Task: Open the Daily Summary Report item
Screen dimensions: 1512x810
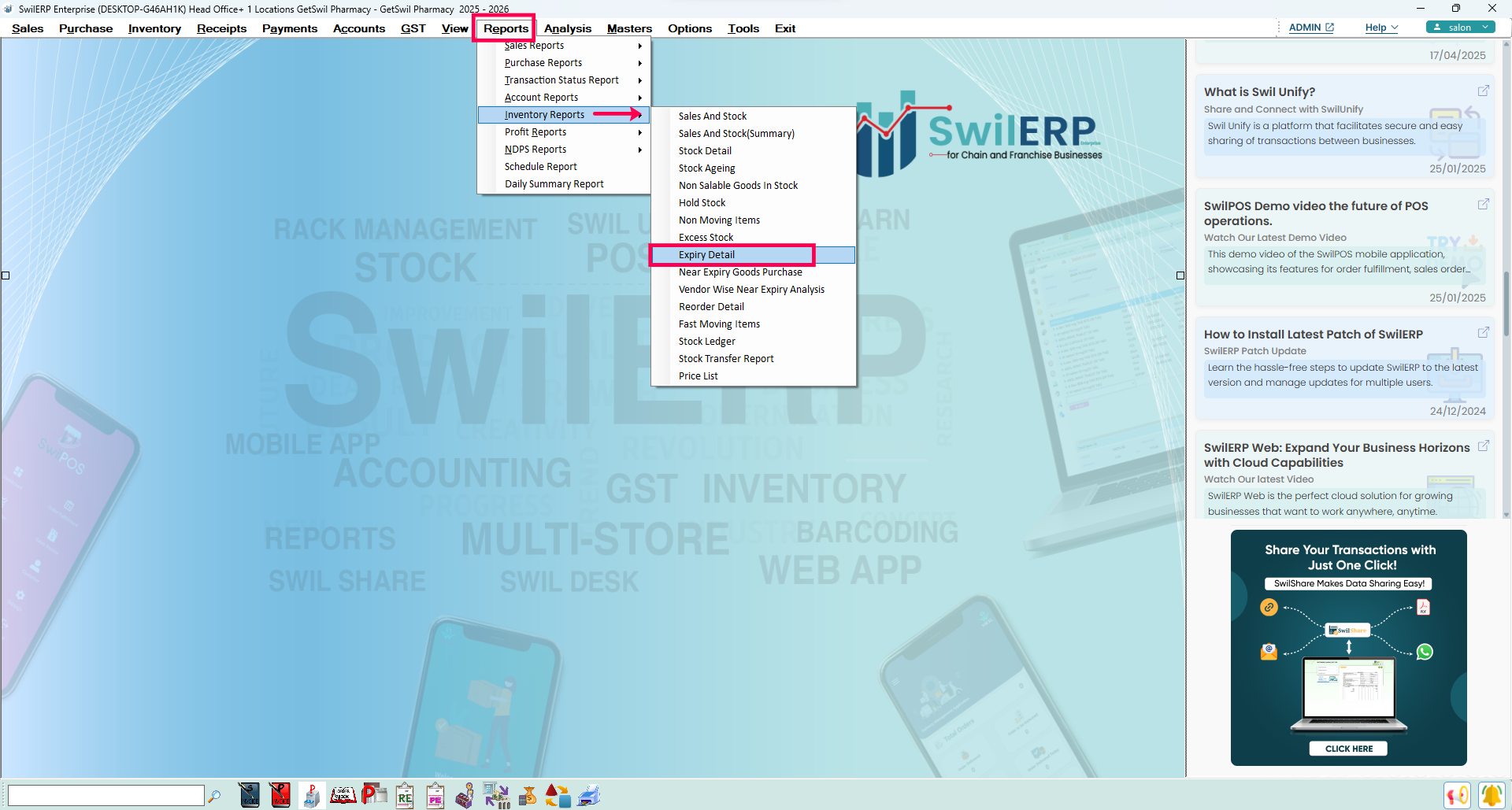Action: (564, 184)
